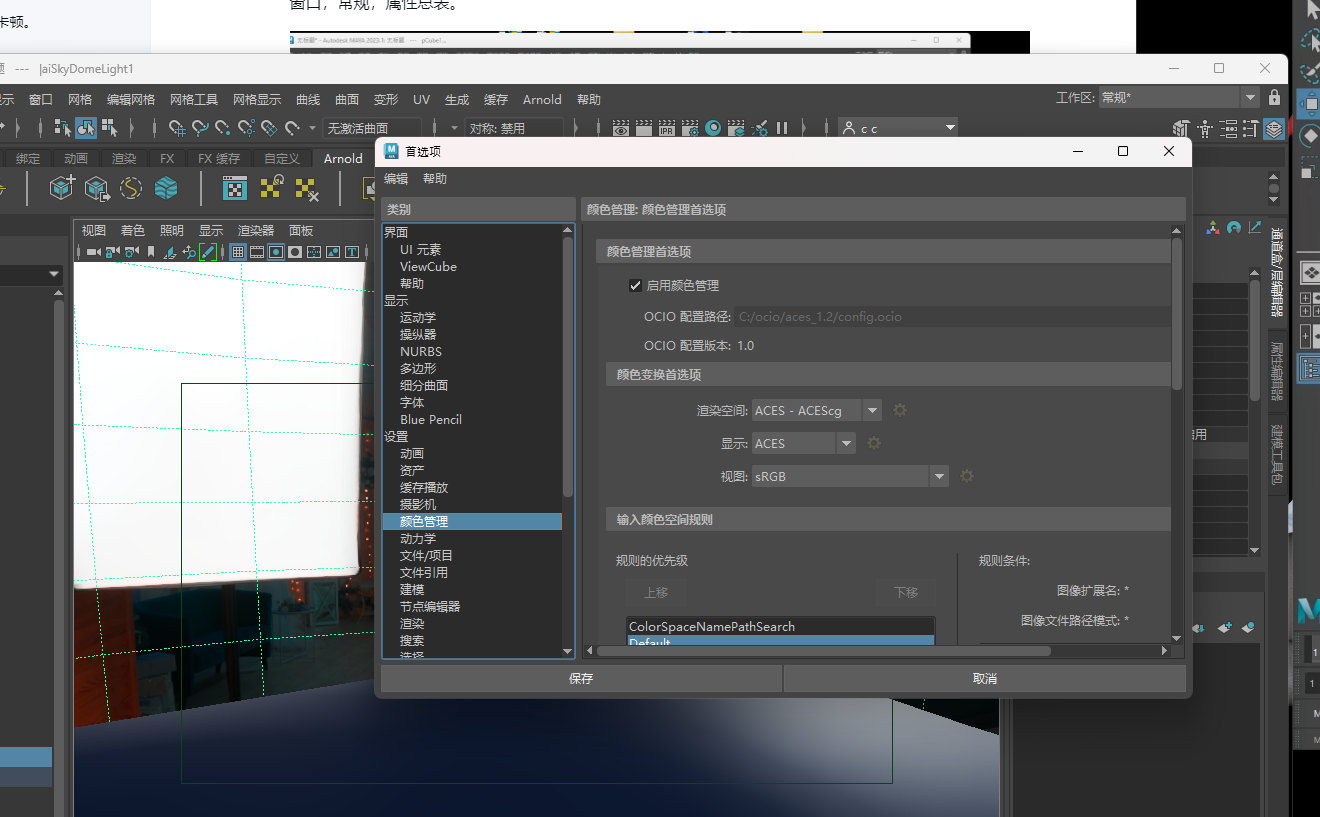This screenshot has width=1320, height=817.
Task: Open 网格工具 menu
Action: [x=193, y=99]
